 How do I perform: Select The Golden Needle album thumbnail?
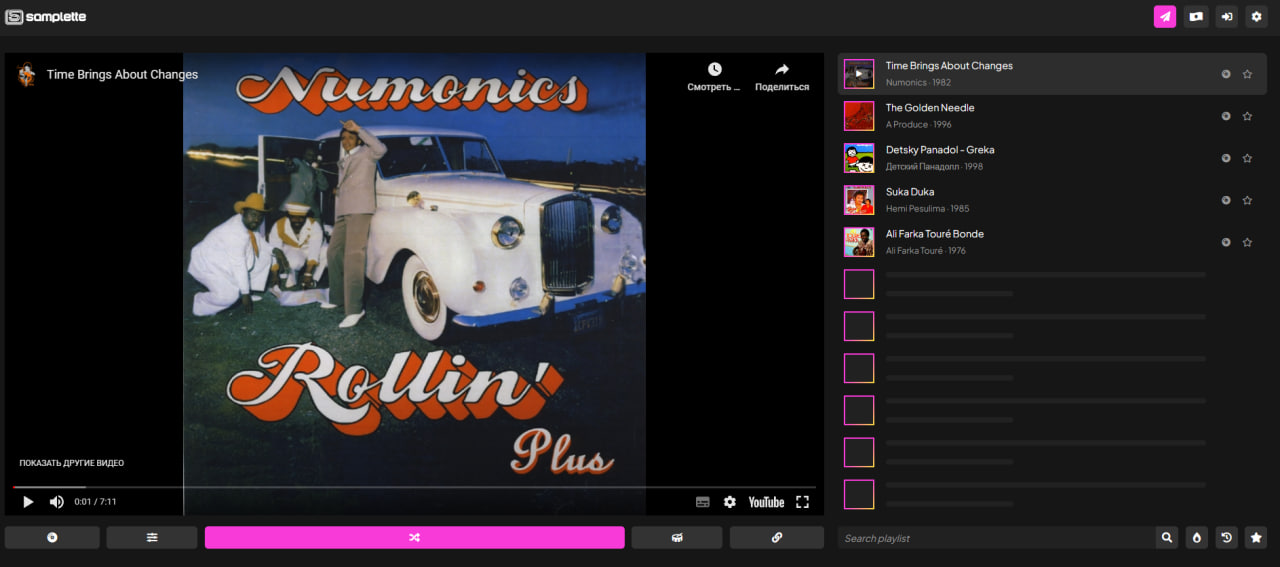(x=859, y=116)
